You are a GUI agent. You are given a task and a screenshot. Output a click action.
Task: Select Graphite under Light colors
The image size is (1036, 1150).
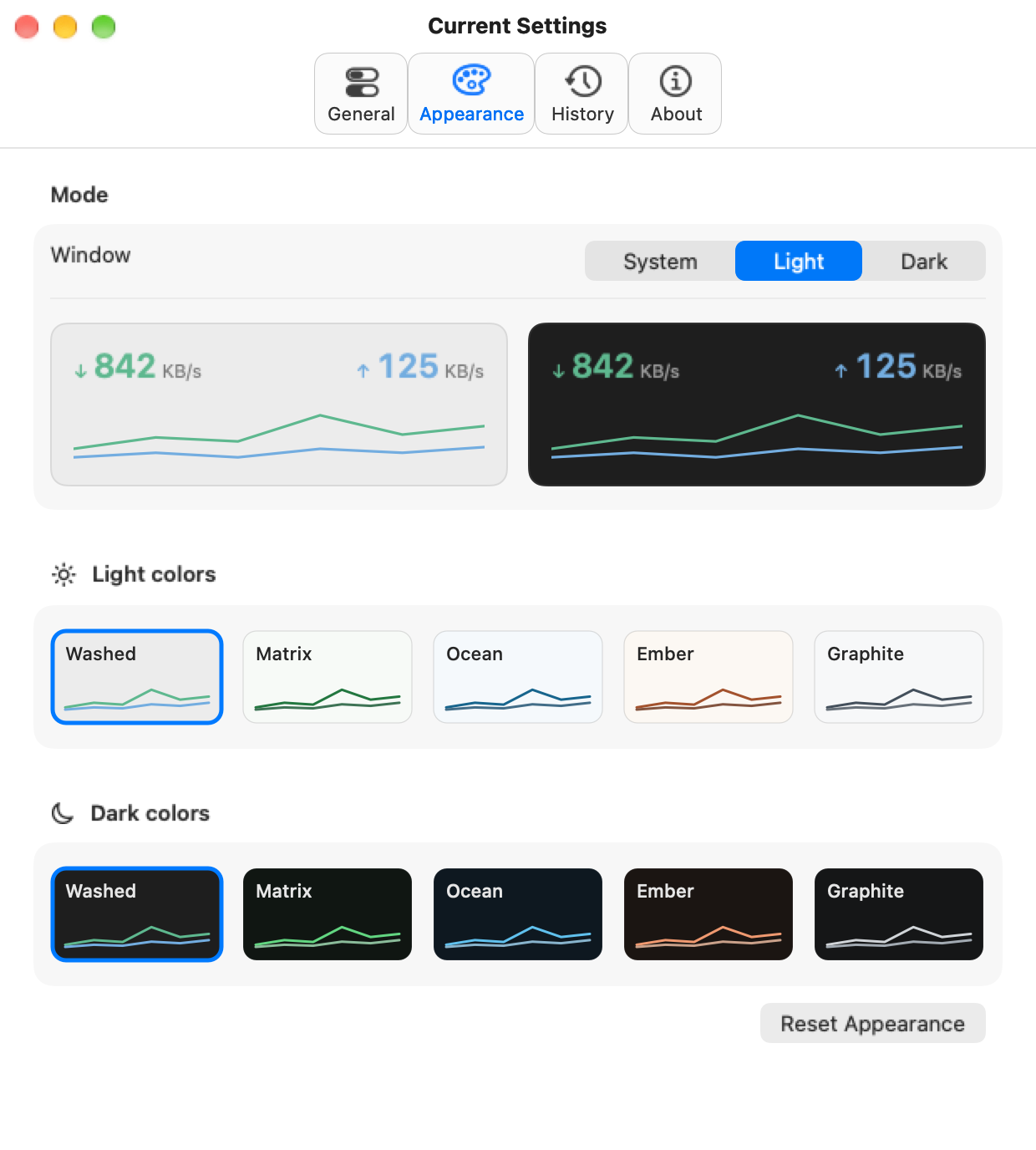899,677
